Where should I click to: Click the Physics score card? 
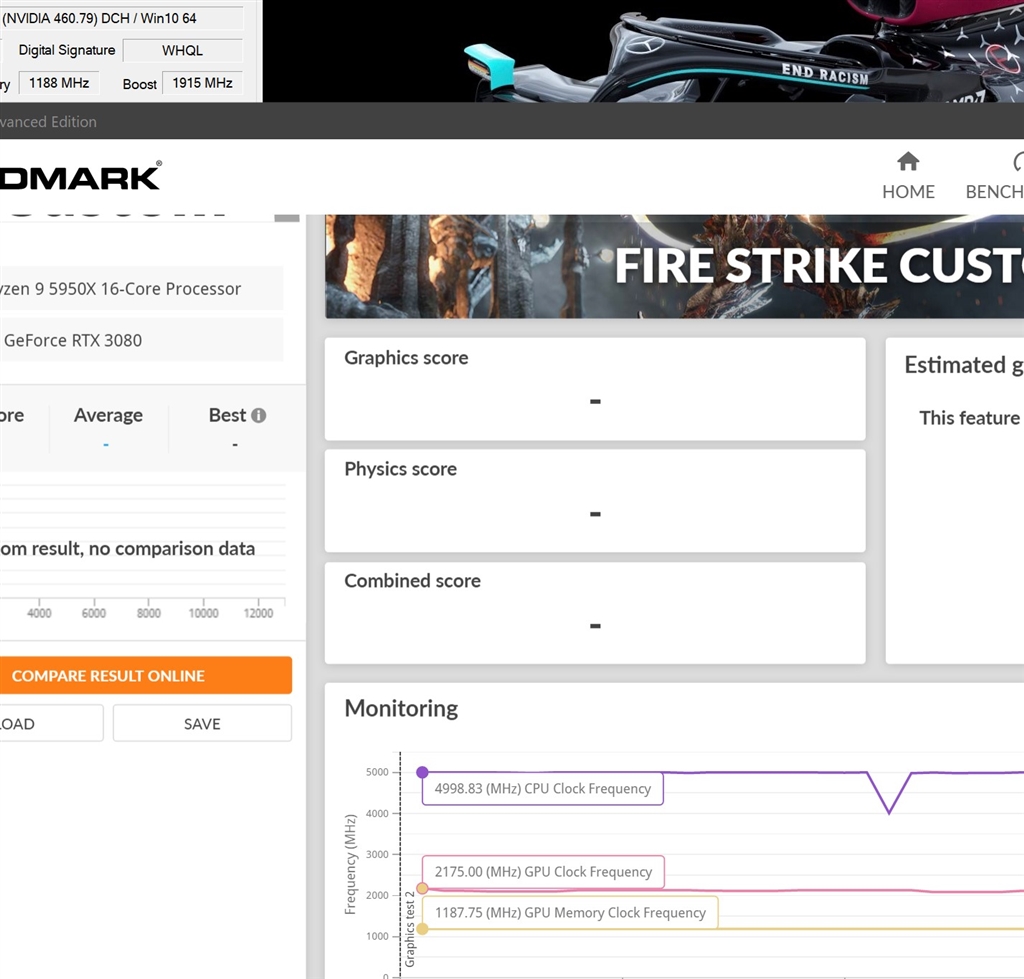pyautogui.click(x=595, y=500)
